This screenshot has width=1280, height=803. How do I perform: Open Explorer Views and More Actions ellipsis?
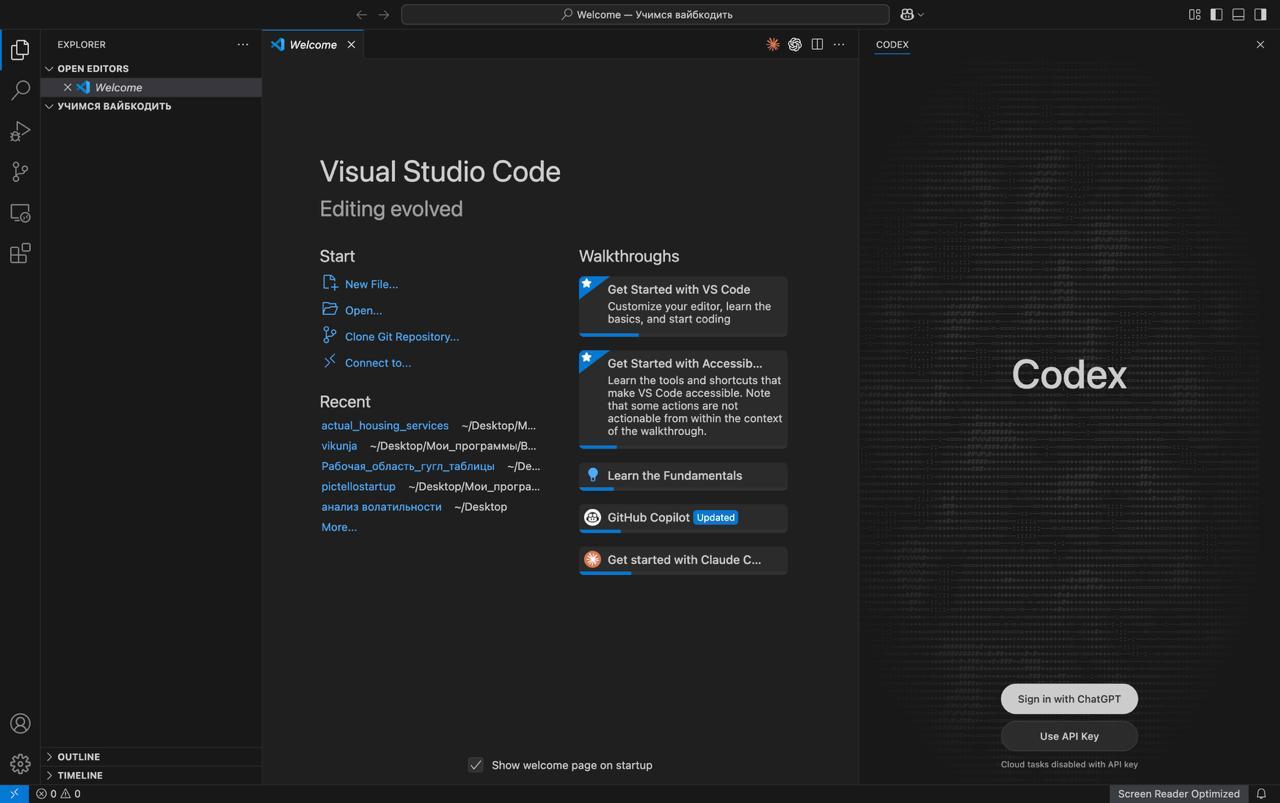[243, 44]
